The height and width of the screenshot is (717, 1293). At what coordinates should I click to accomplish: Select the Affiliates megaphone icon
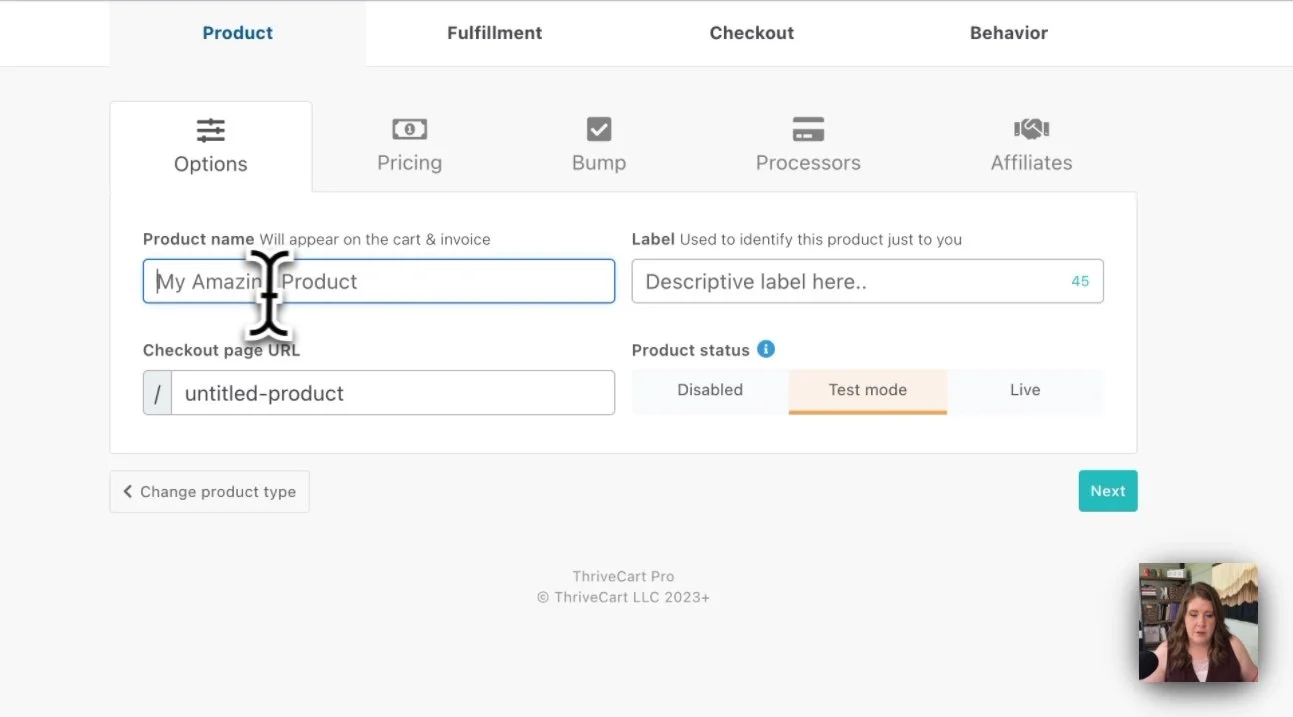coord(1030,128)
